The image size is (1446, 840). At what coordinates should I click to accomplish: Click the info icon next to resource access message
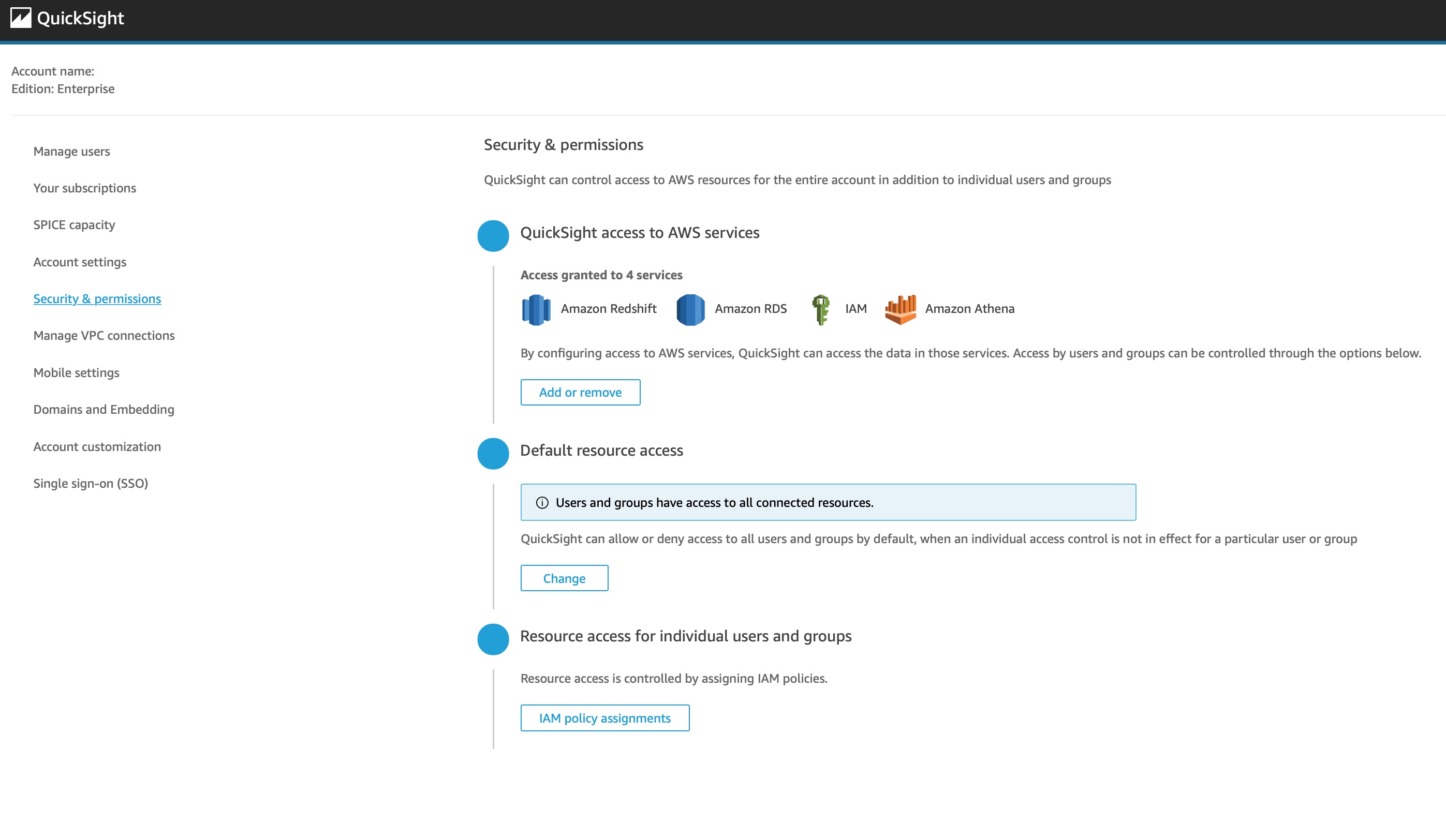click(x=542, y=502)
